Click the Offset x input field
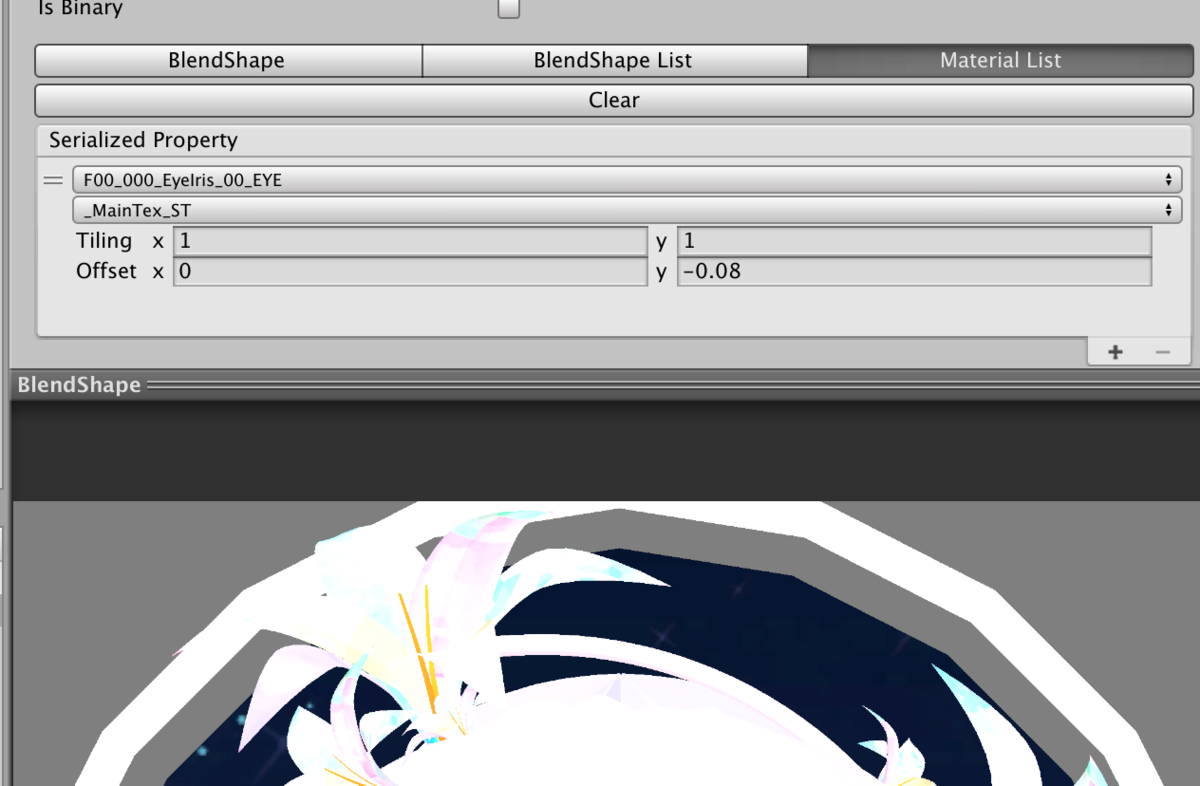 point(410,271)
